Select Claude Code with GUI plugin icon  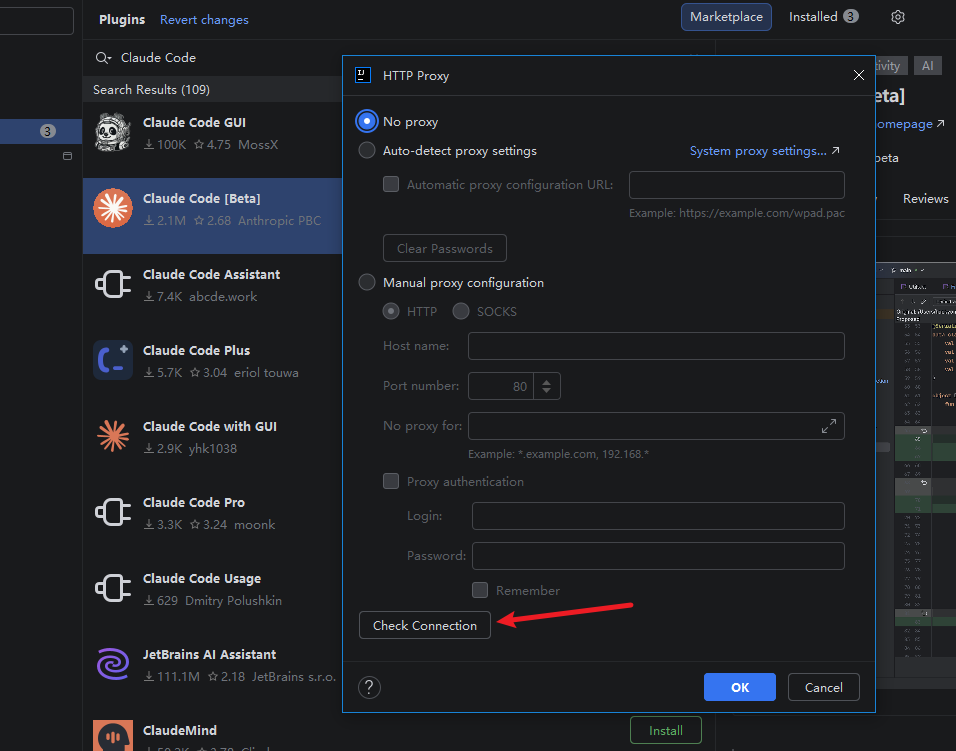(113, 436)
